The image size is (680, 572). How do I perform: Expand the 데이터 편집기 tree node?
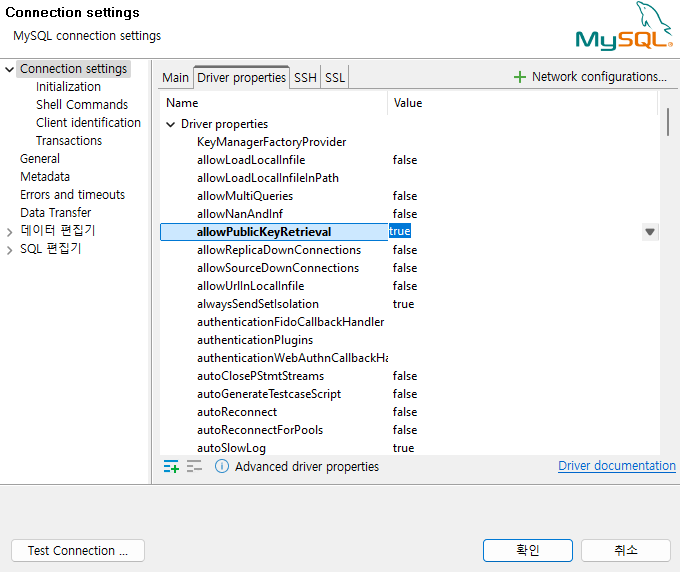(10, 232)
